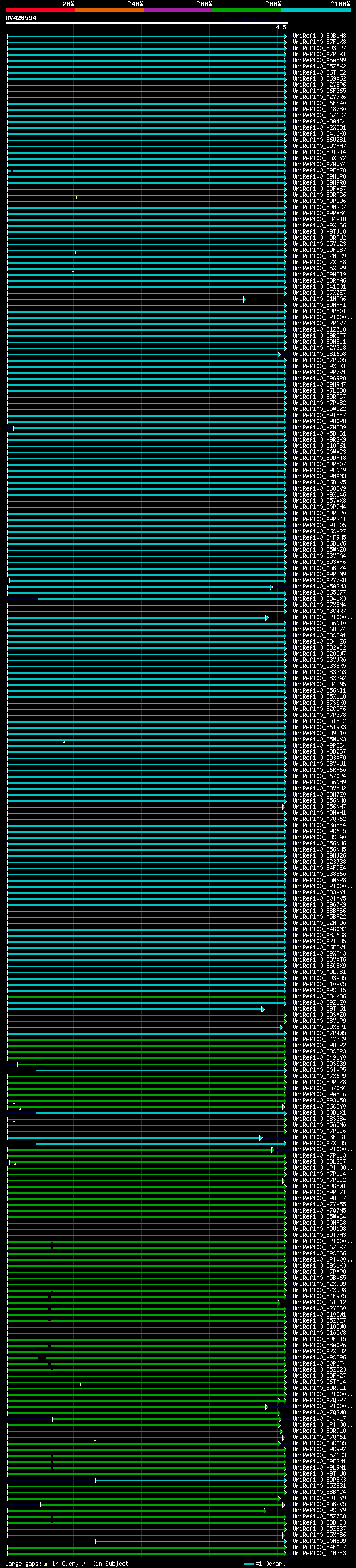Open hit UniRef100_A7P5K1
356x1568 pixels.
[319, 54]
